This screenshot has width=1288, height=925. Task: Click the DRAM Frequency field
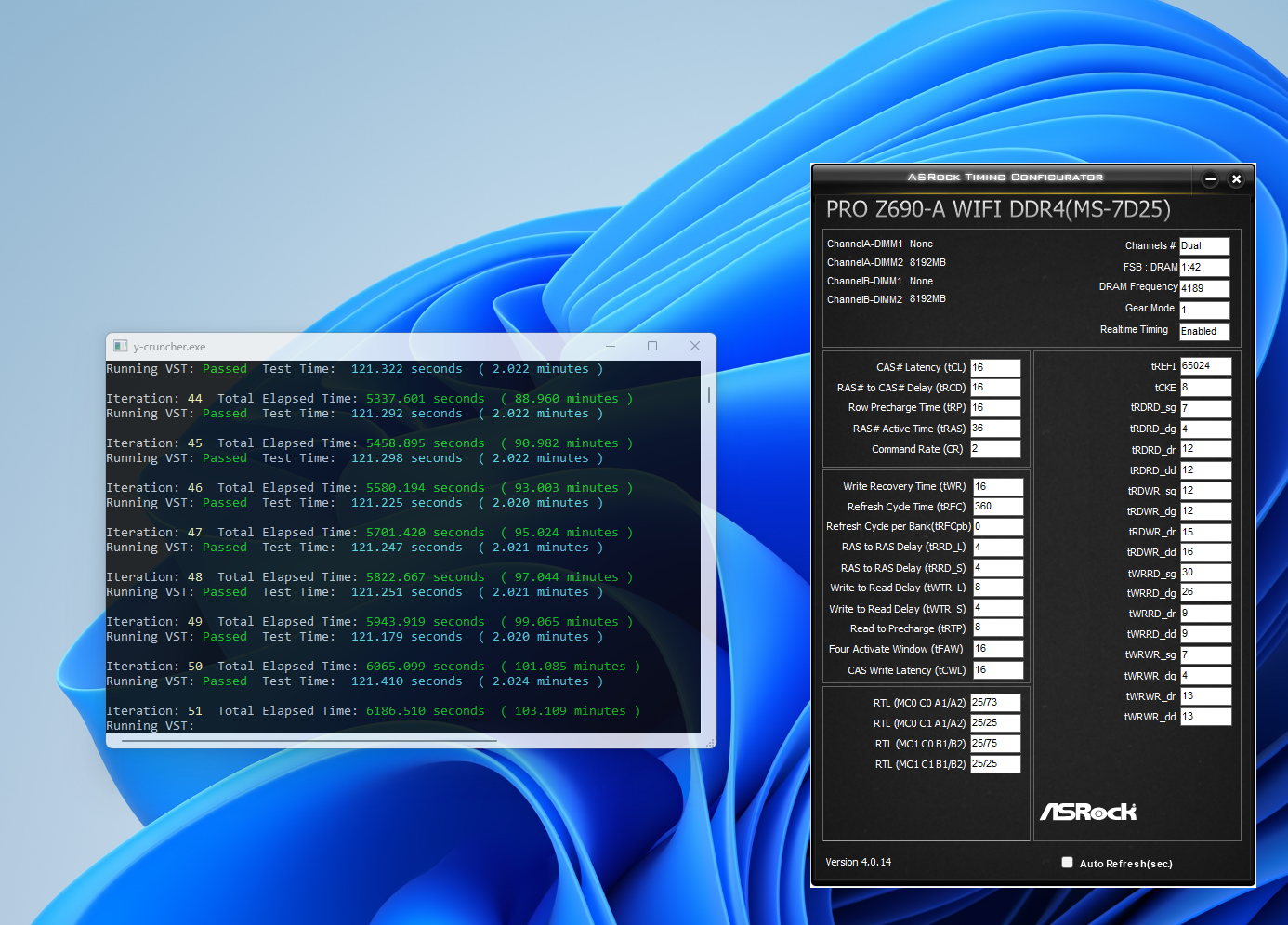[x=1204, y=289]
